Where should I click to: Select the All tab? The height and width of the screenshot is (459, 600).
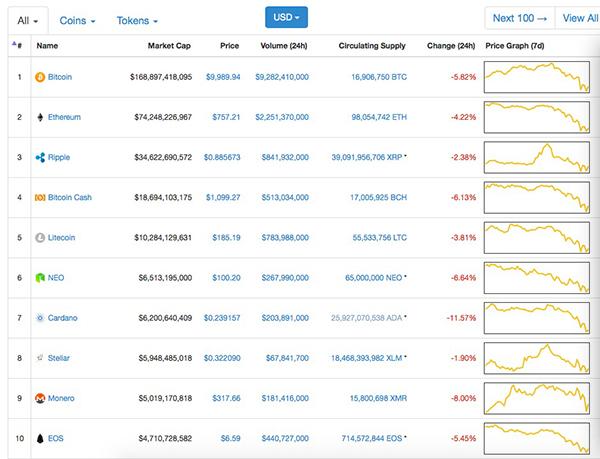[x=28, y=21]
